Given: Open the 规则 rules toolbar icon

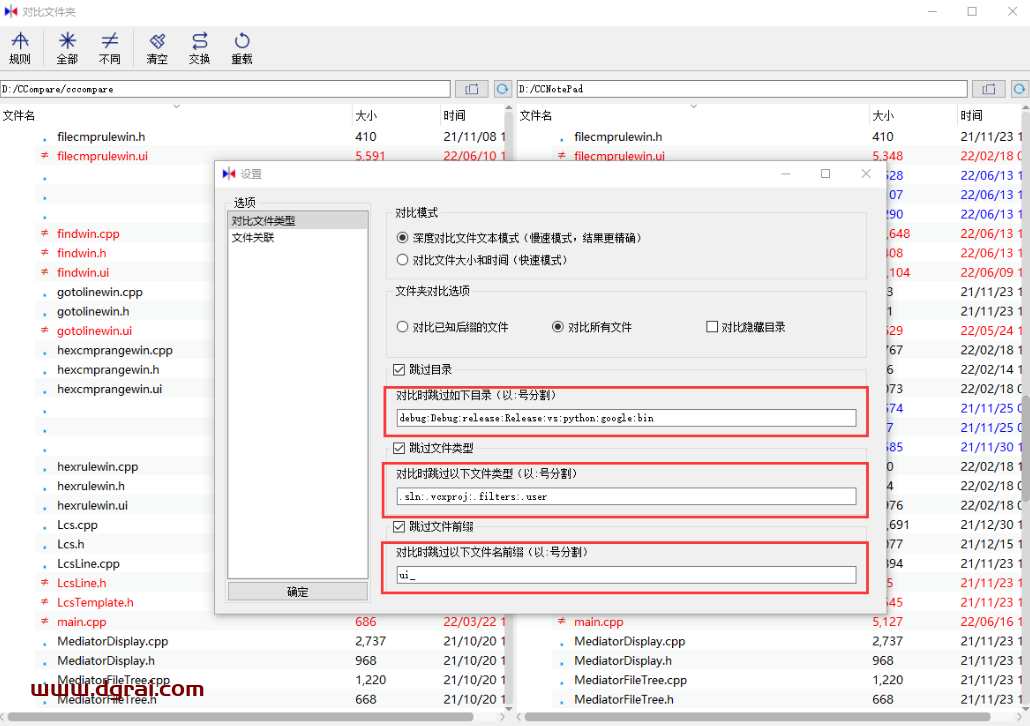Looking at the screenshot, I should 20,49.
